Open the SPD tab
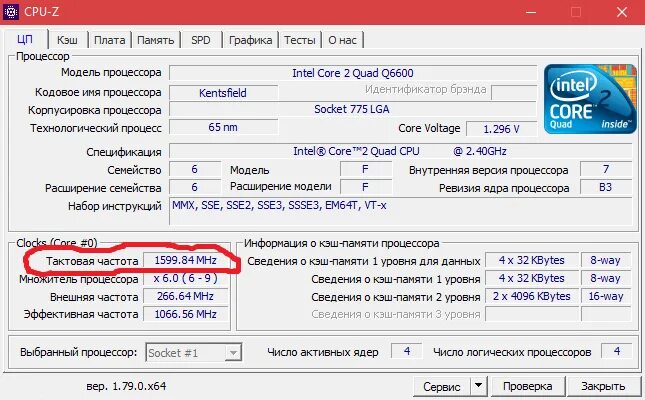This screenshot has height=400, width=645. pyautogui.click(x=201, y=40)
